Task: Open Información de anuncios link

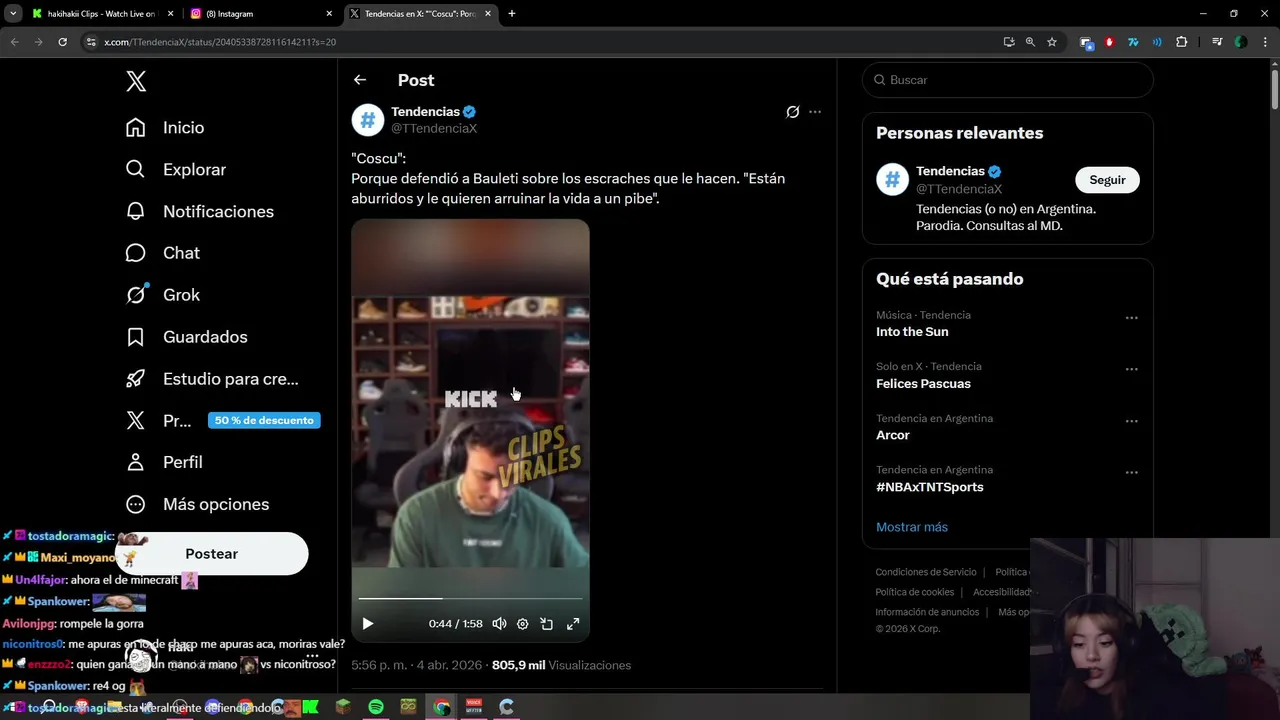Action: (927, 612)
